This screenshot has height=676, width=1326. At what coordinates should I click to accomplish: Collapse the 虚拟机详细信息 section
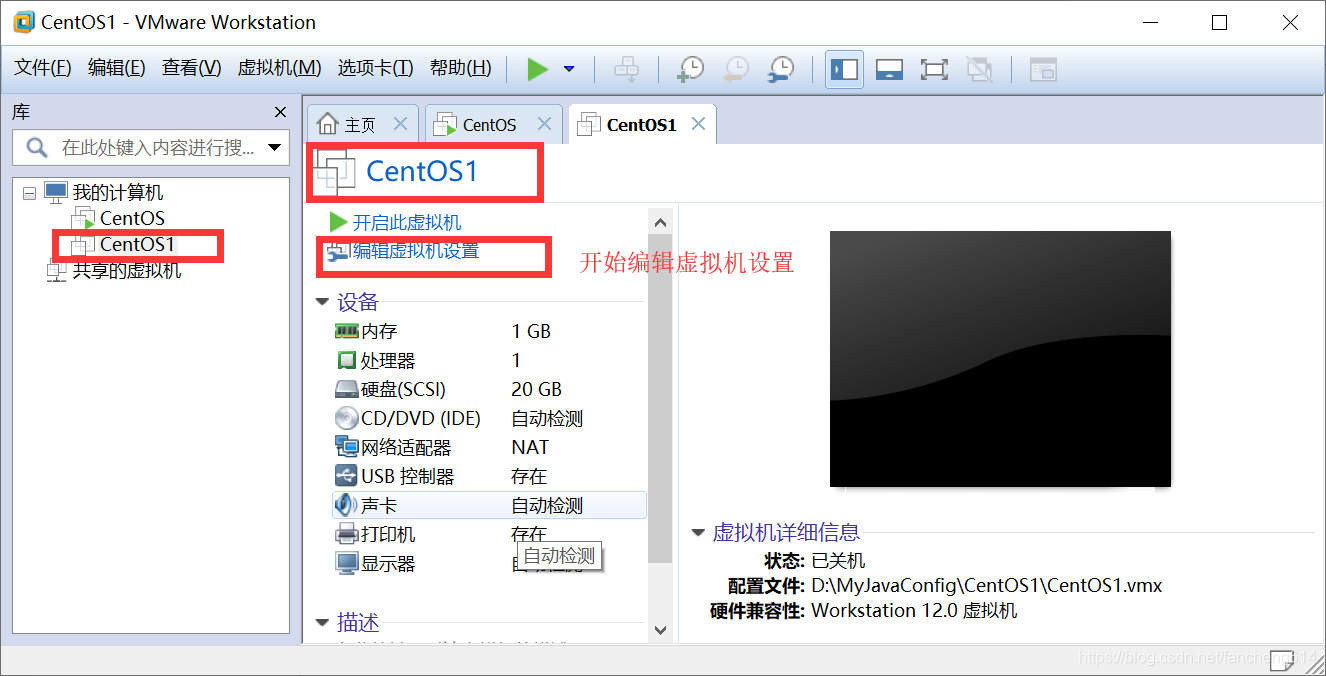[x=698, y=533]
